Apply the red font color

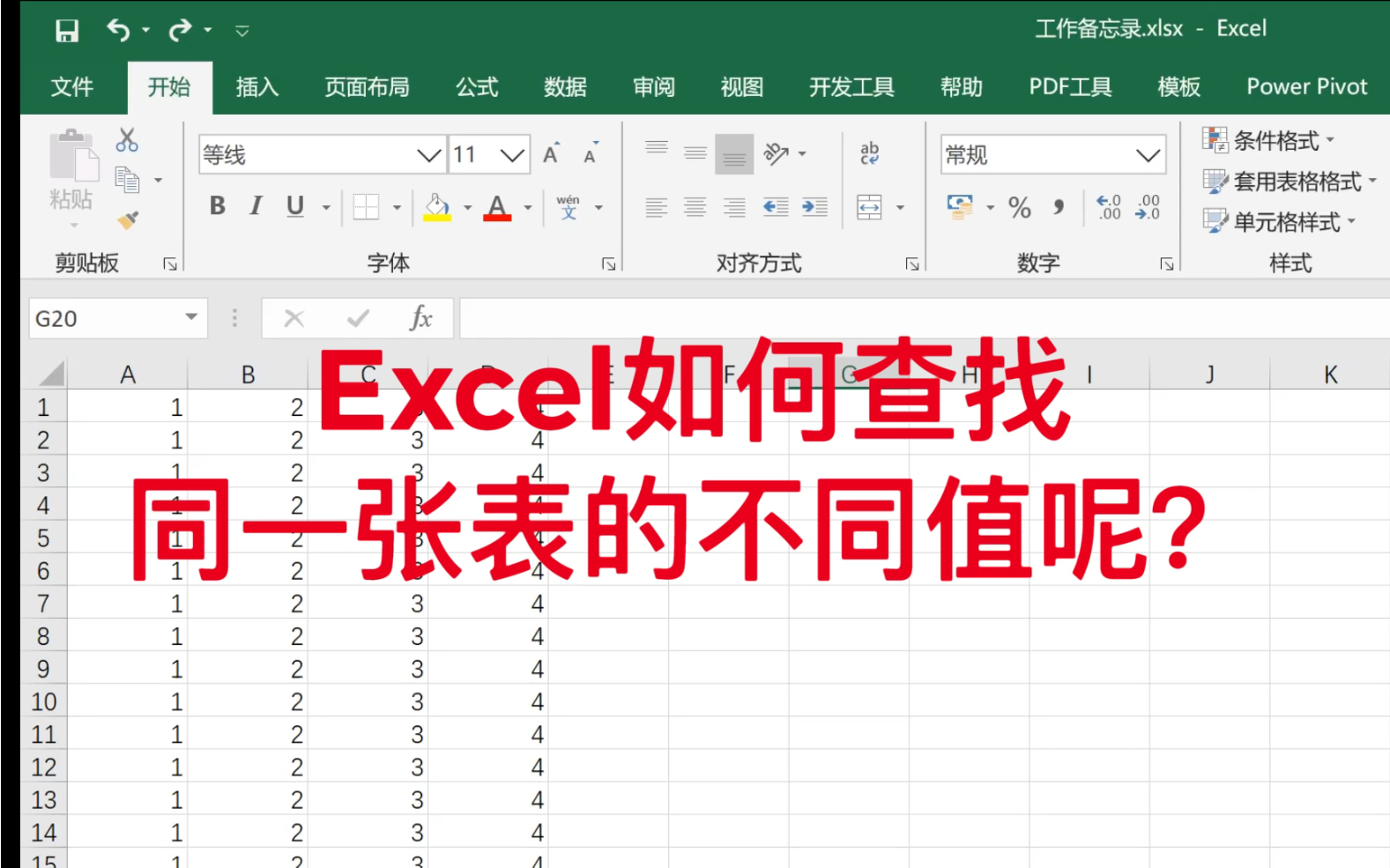pos(497,207)
